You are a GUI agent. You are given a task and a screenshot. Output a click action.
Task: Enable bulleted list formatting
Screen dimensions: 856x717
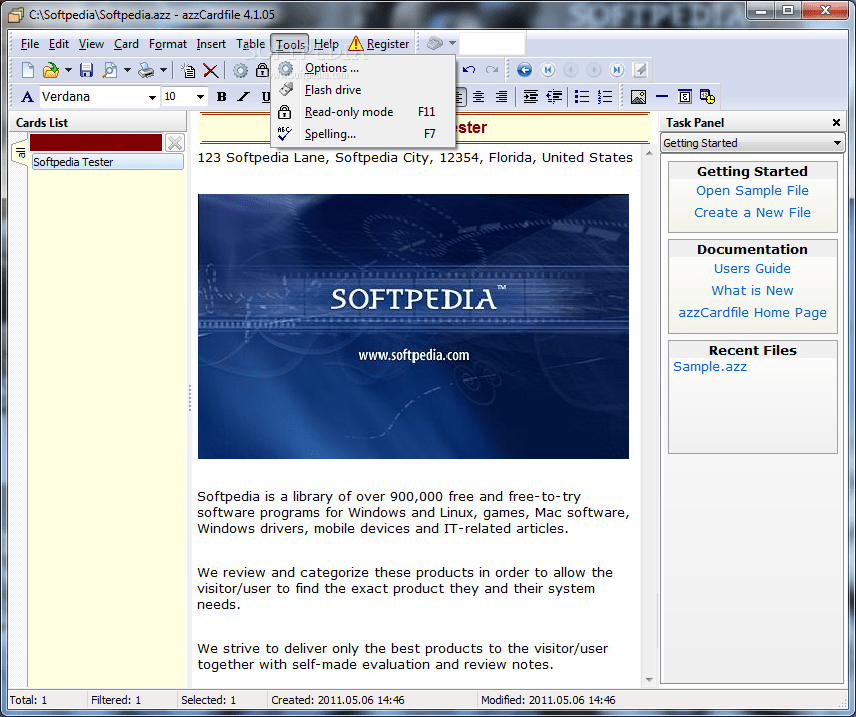coord(582,96)
